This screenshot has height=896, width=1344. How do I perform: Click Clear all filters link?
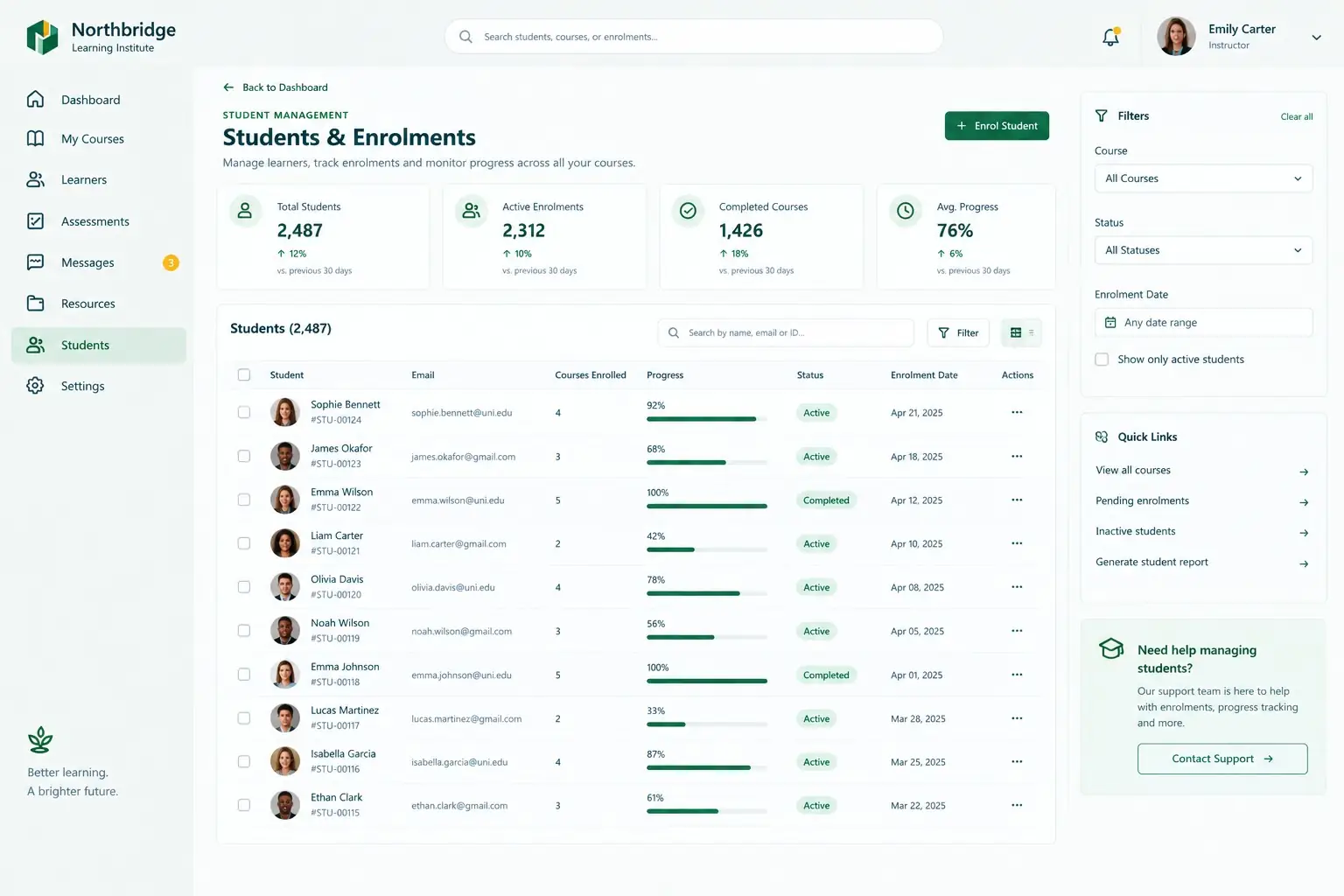click(x=1297, y=116)
